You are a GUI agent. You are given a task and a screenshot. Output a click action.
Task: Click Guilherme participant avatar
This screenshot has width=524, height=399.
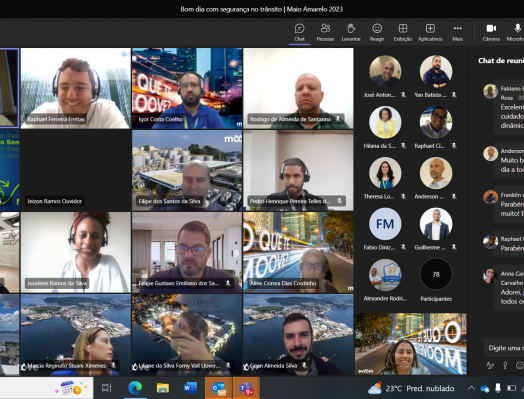tap(436, 224)
